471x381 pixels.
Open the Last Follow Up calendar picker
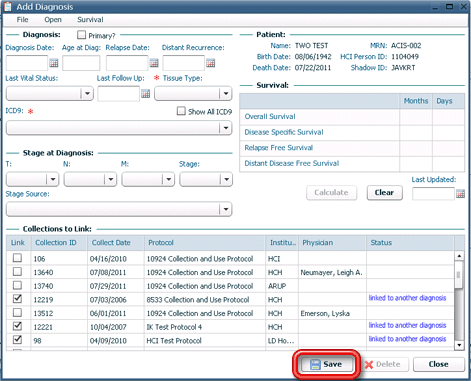(145, 94)
